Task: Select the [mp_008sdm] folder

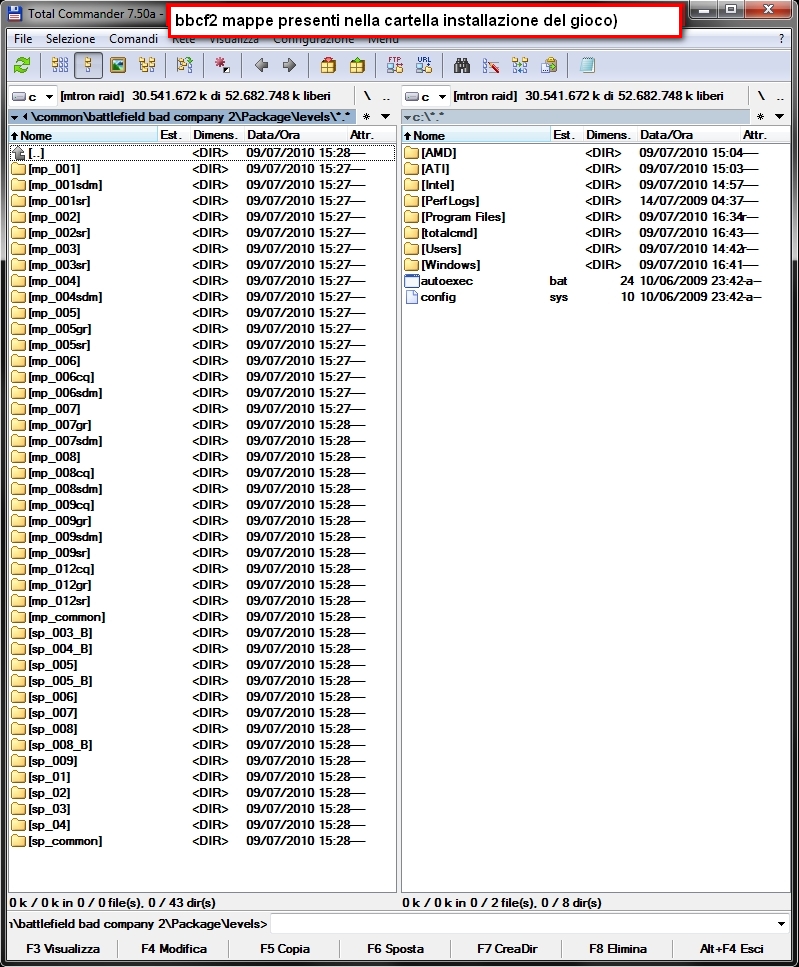Action: [x=202, y=489]
